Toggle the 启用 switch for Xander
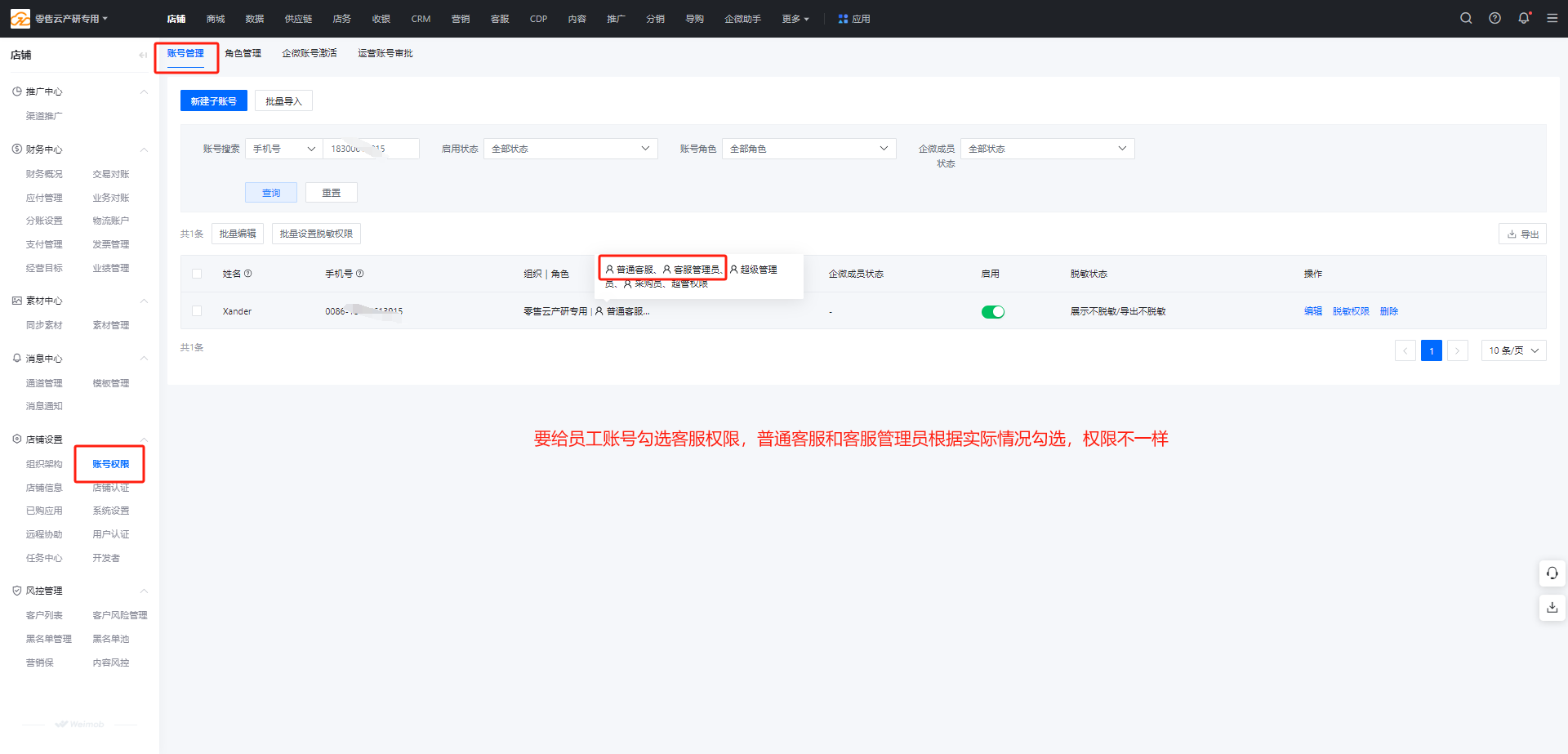This screenshot has height=754, width=1568. point(992,312)
